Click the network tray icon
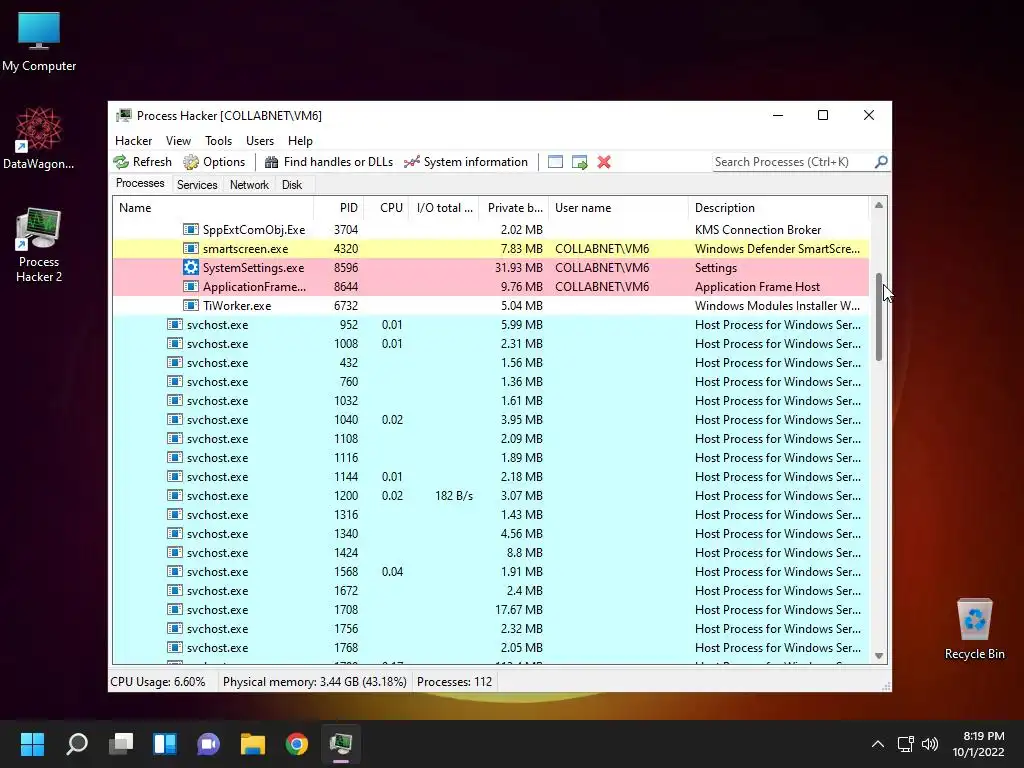Screen dimensions: 1024x768 click(x=905, y=744)
